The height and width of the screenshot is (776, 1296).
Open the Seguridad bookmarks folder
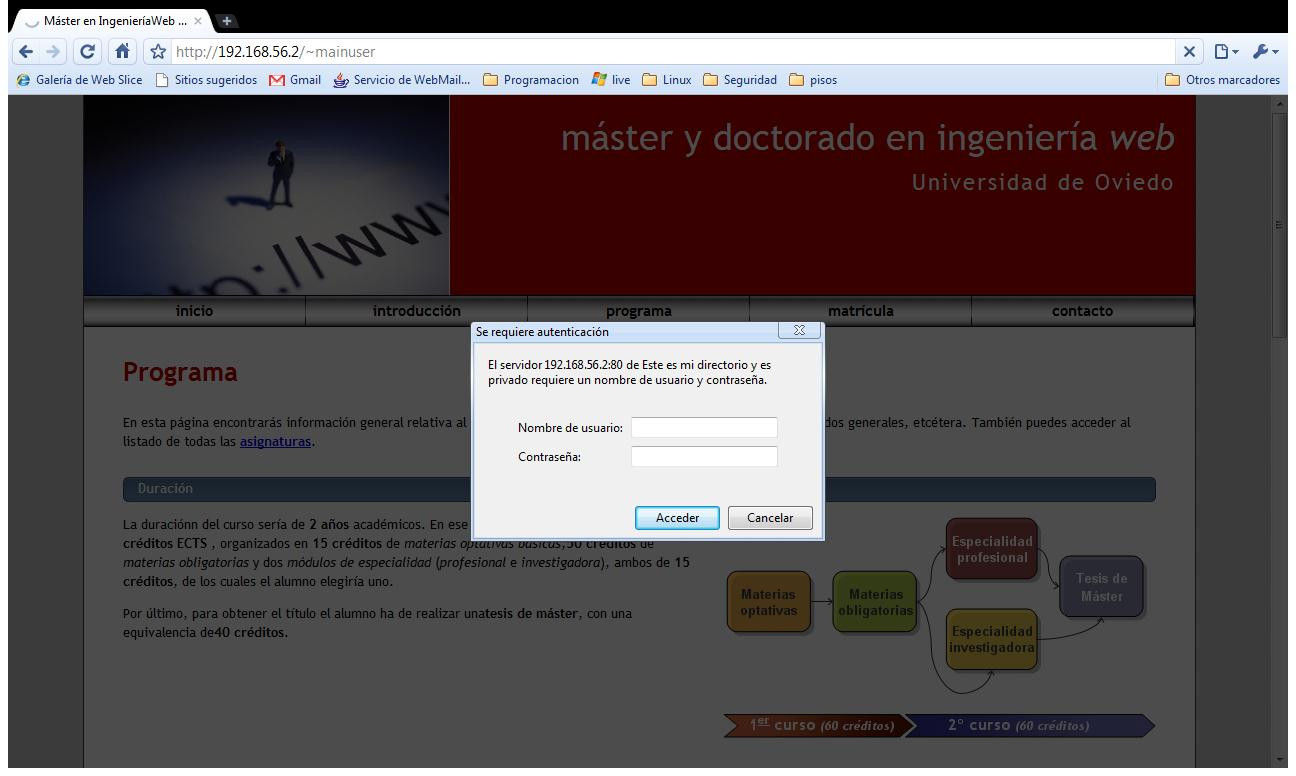tap(740, 80)
